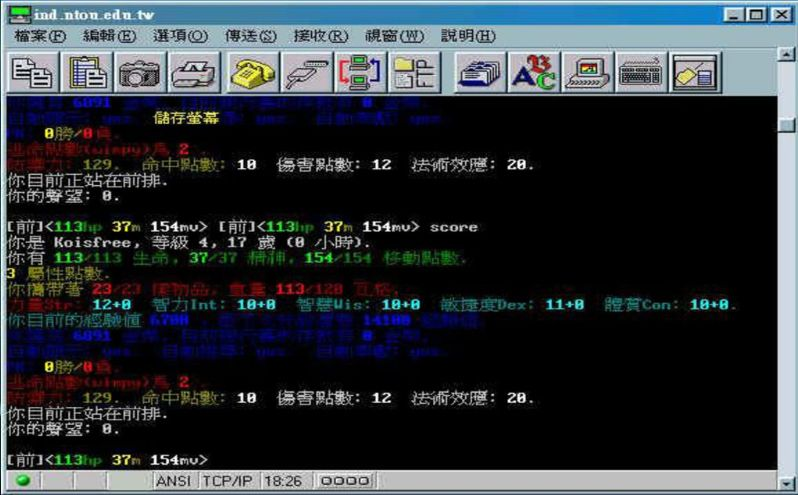Open the 選項(O) menu
The width and height of the screenshot is (798, 495).
(x=180, y=36)
